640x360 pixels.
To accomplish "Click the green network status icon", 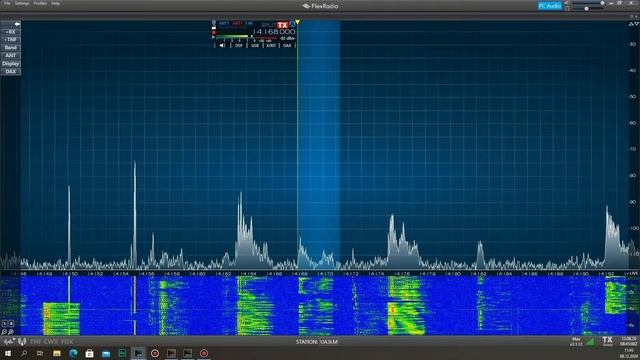I will (x=590, y=342).
